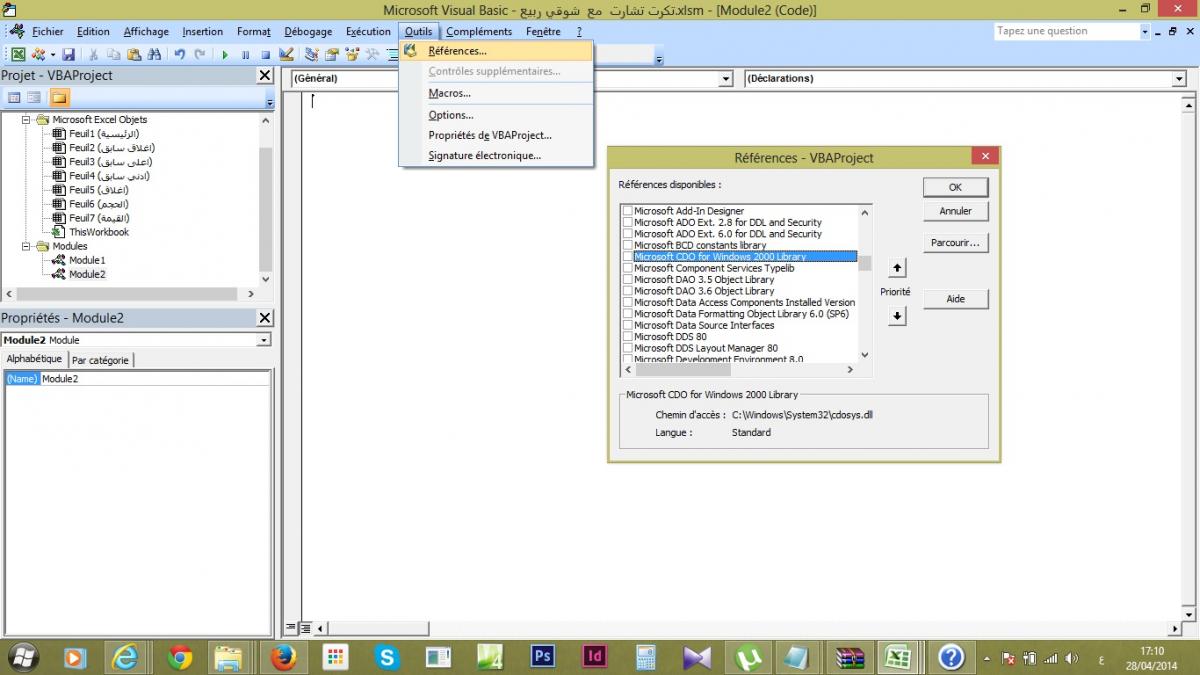1200x675 pixels.
Task: Toggle Design Mode icon in toolbar
Action: pos(286,54)
